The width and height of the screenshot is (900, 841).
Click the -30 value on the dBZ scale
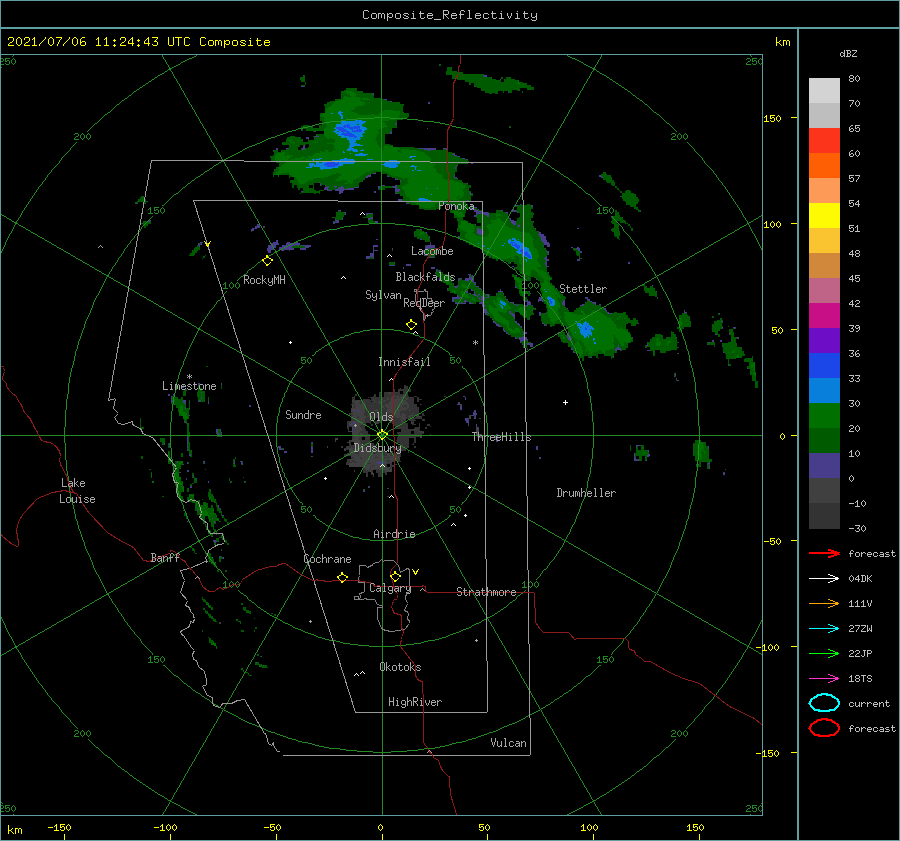[857, 528]
